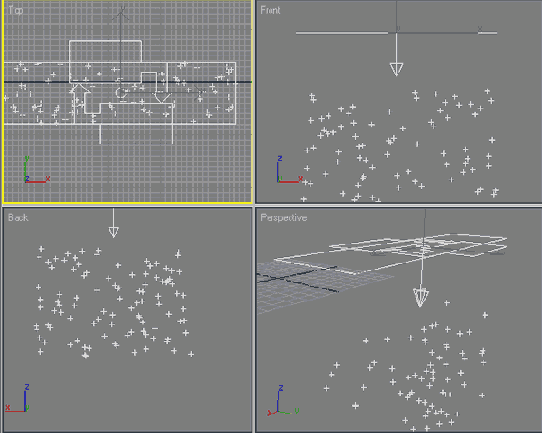Click the axis tripod in Back viewport

18,398
